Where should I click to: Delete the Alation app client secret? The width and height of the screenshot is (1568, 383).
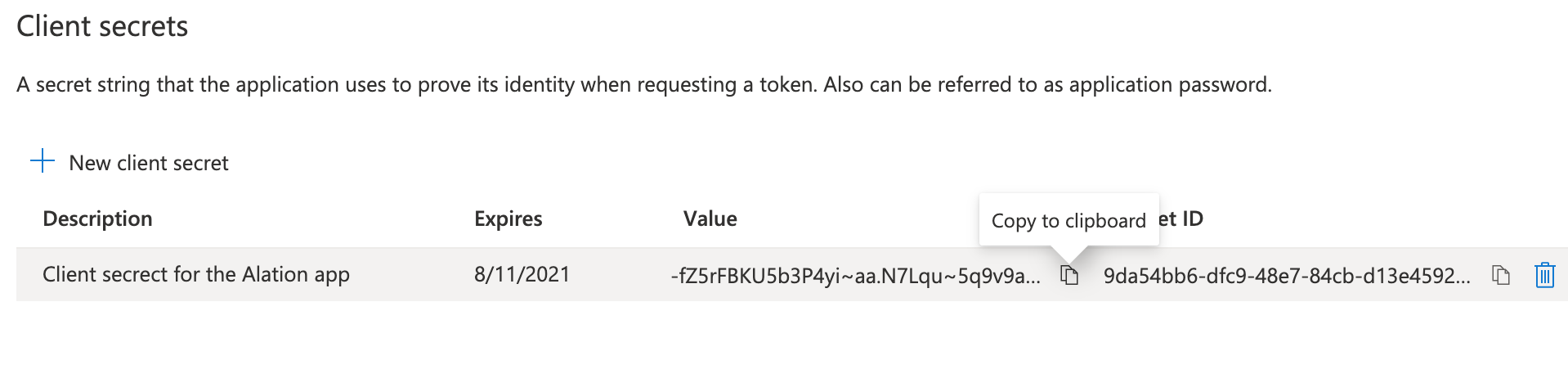(1544, 275)
